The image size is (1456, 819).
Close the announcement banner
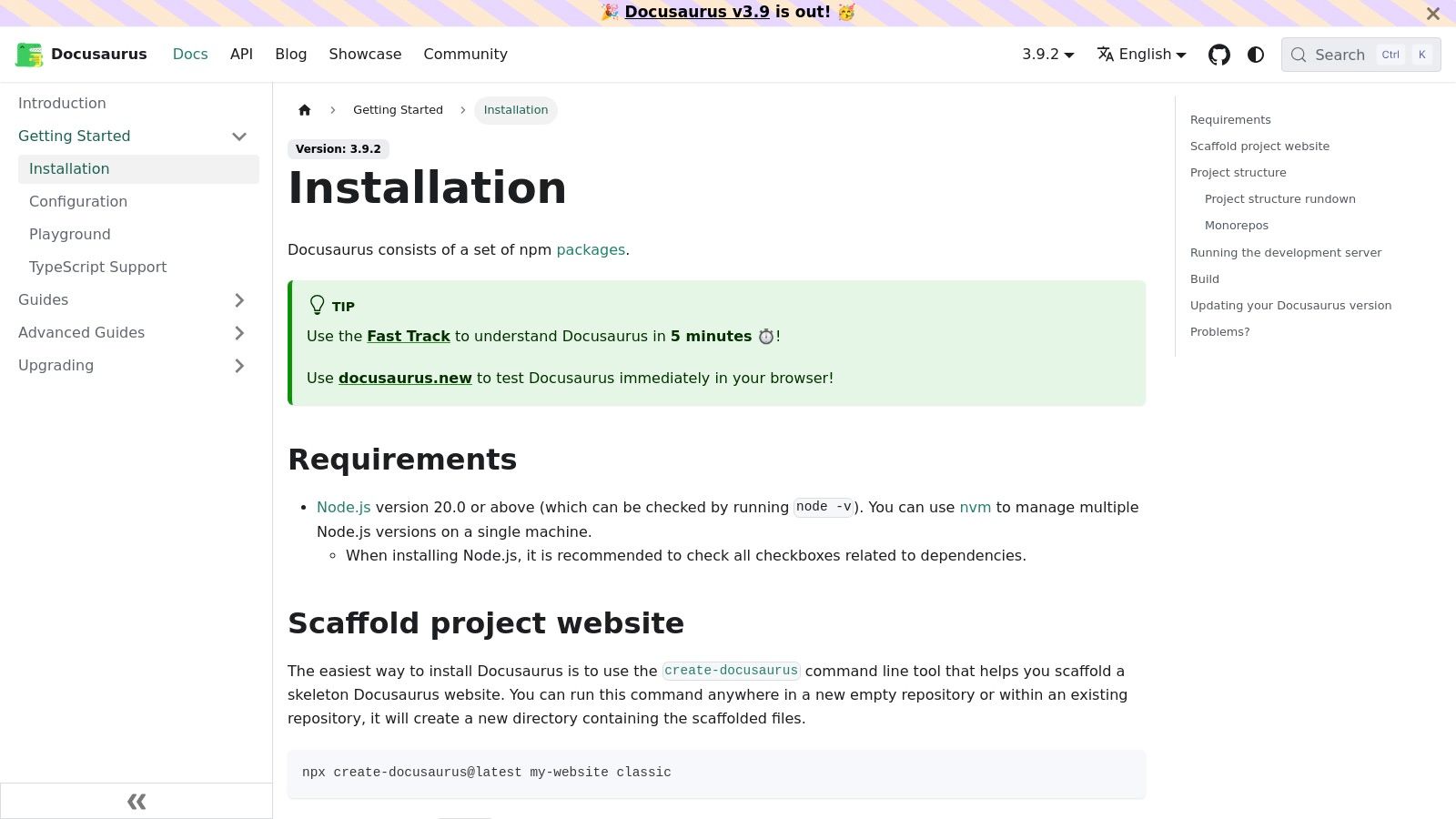point(1433,14)
